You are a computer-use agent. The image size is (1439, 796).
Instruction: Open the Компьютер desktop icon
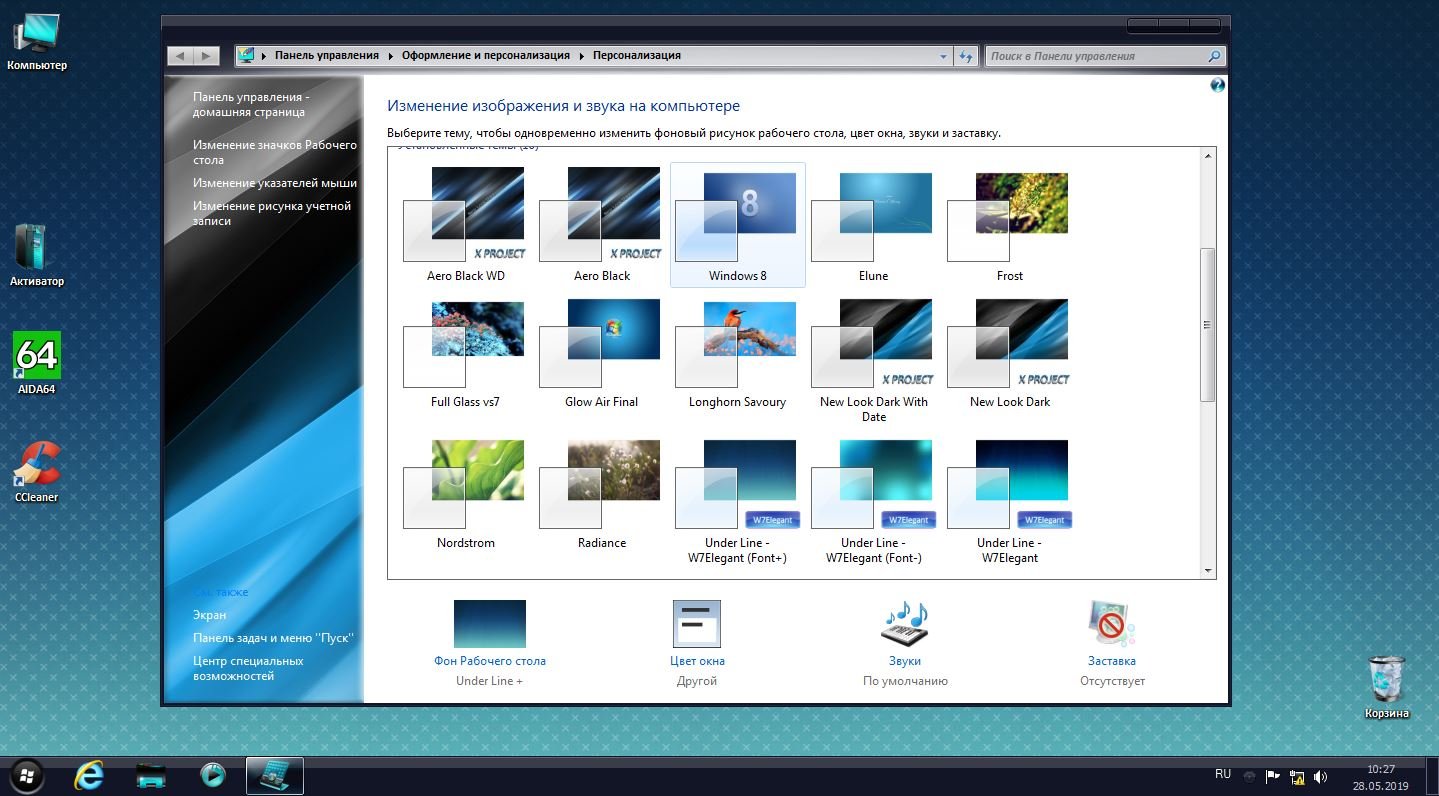[37, 42]
